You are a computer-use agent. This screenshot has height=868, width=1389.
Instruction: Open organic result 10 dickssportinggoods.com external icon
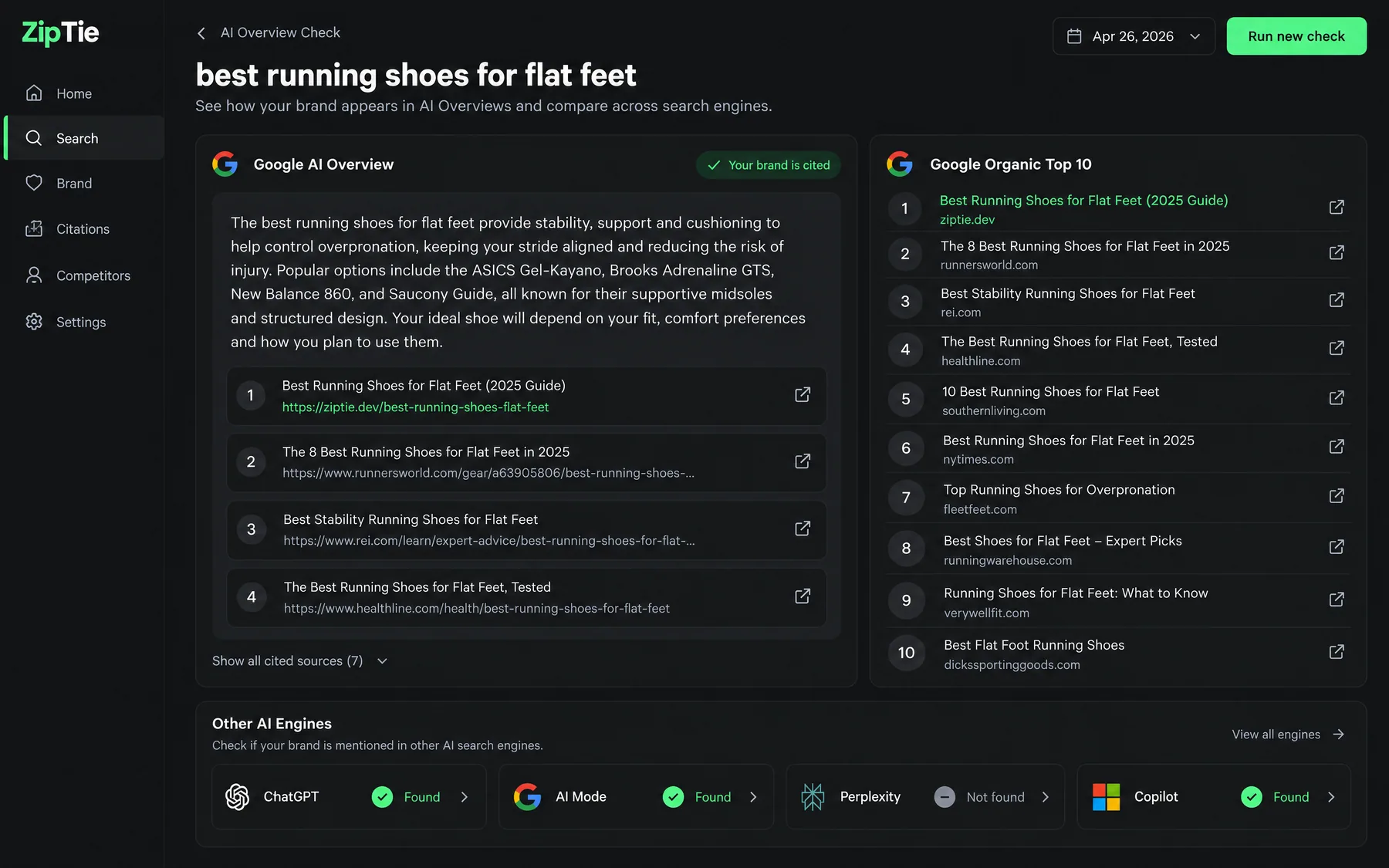point(1337,652)
